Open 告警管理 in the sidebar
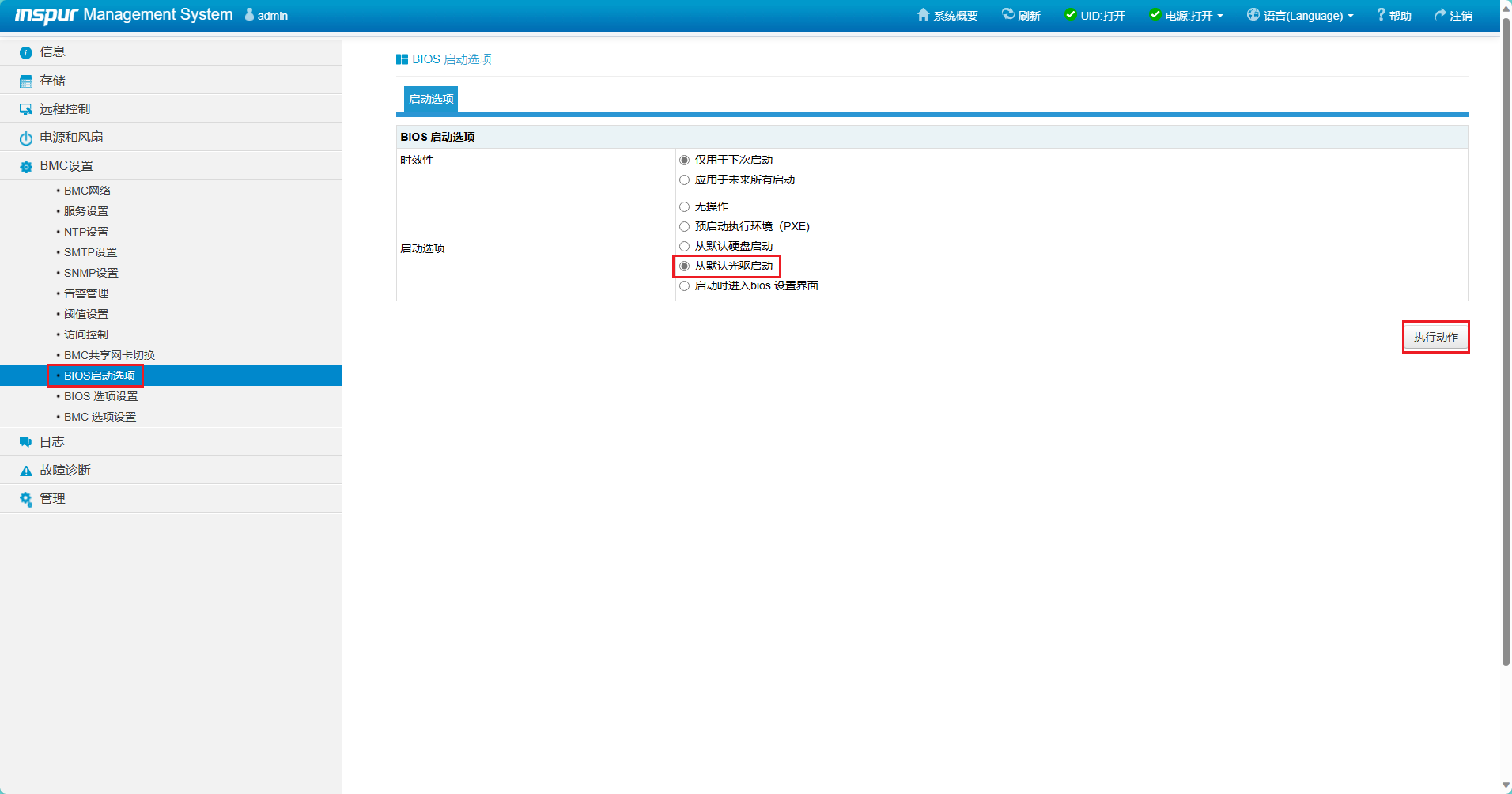The width and height of the screenshot is (1512, 794). (86, 293)
